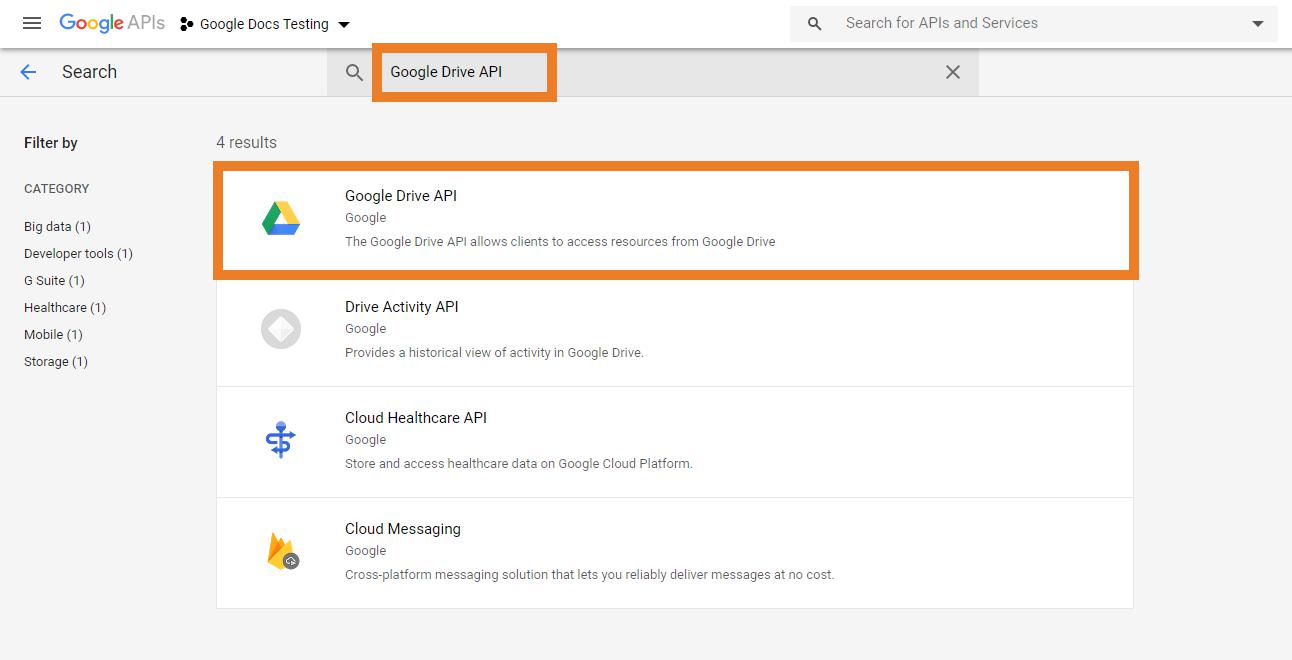Click 'Store and access healthcare data' description
The image size is (1292, 660).
pyautogui.click(x=519, y=464)
